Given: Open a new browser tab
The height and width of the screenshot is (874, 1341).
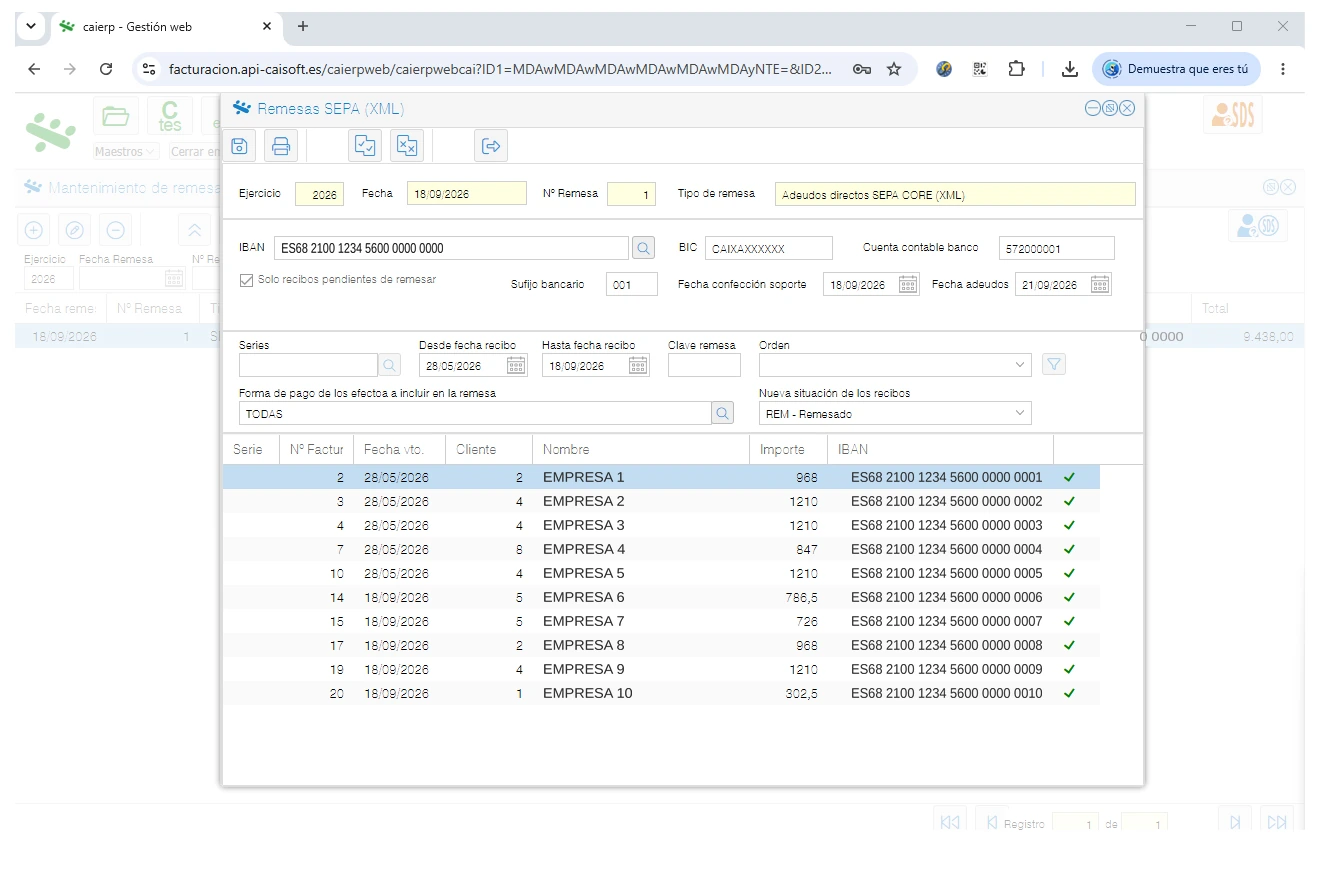Looking at the screenshot, I should tap(303, 26).
